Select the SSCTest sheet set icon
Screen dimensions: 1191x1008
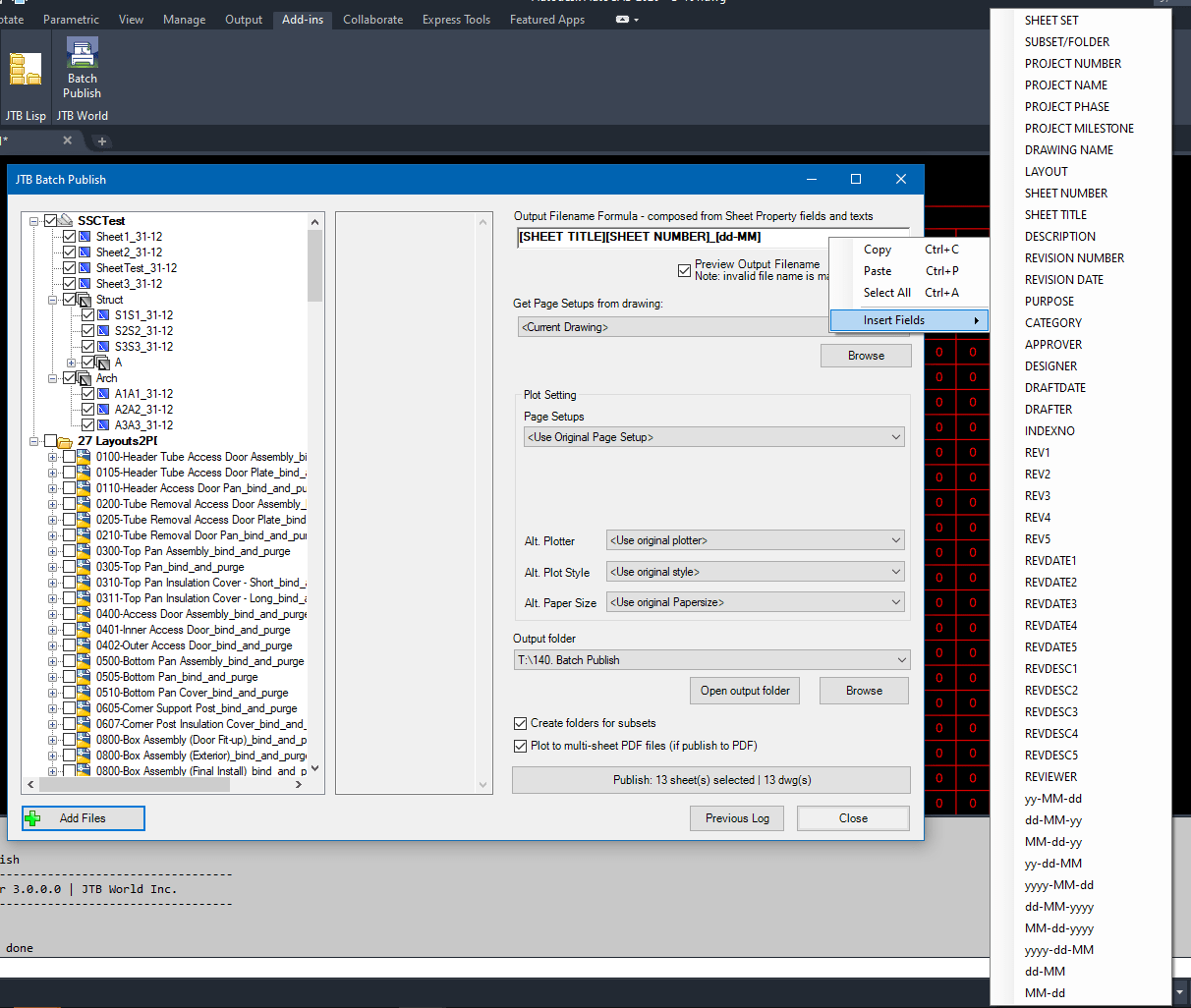[65, 221]
